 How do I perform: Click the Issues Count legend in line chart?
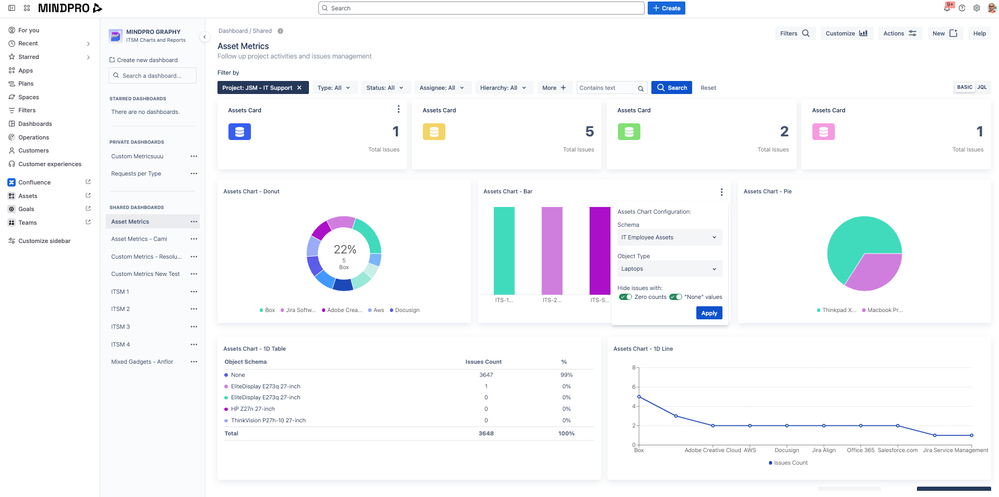pos(788,463)
